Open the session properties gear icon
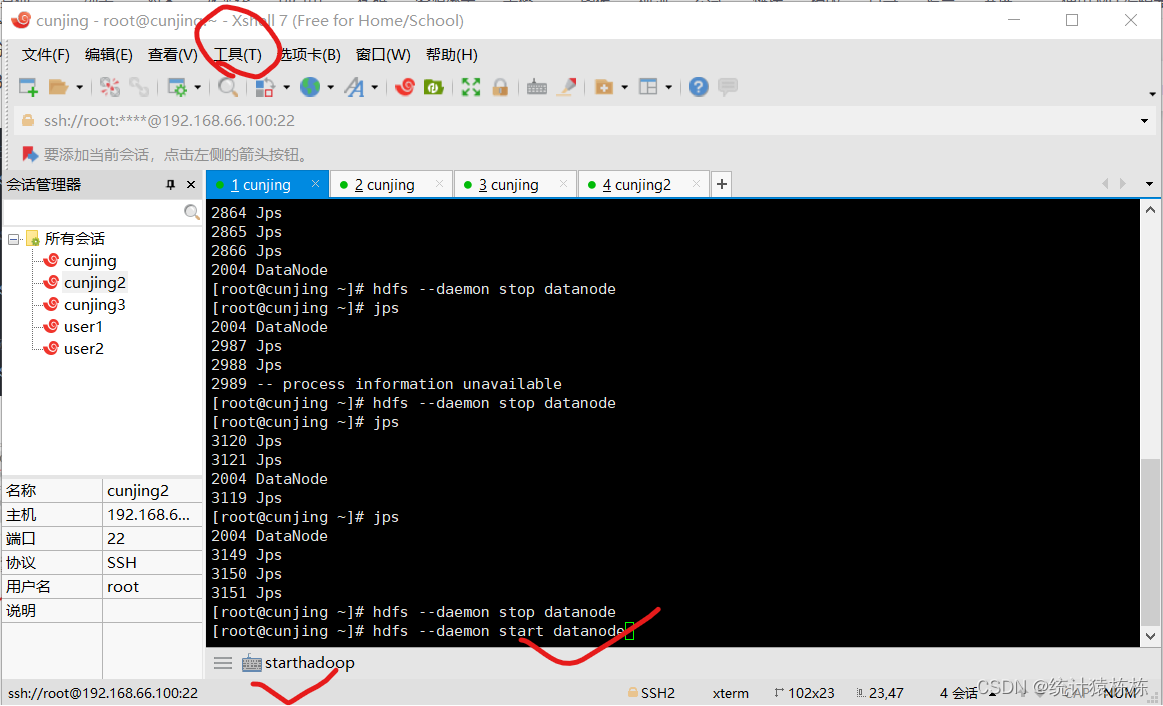The width and height of the screenshot is (1163, 706). pos(177,87)
